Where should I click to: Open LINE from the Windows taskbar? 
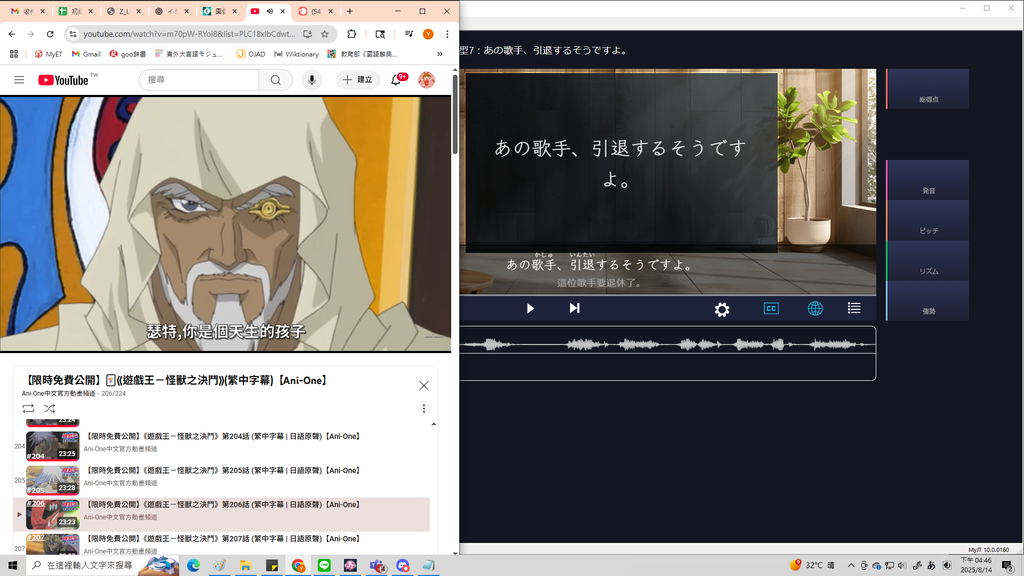click(324, 565)
